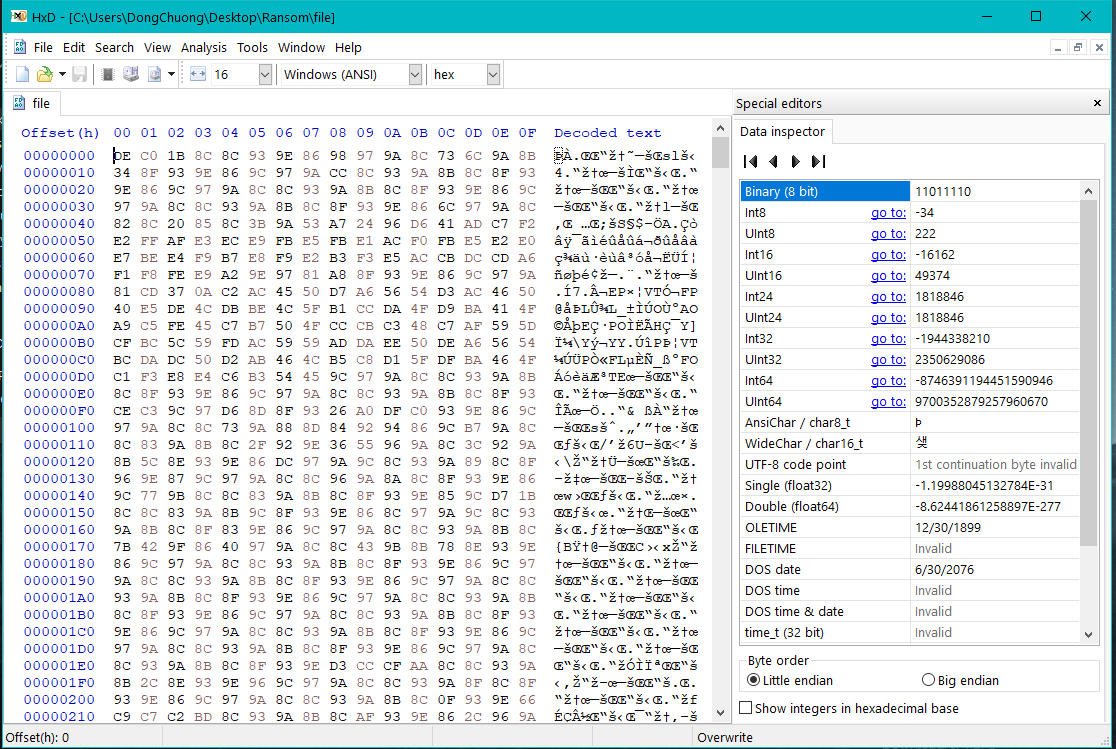The image size is (1116, 749).
Task: Open the Edit menu
Action: (74, 47)
